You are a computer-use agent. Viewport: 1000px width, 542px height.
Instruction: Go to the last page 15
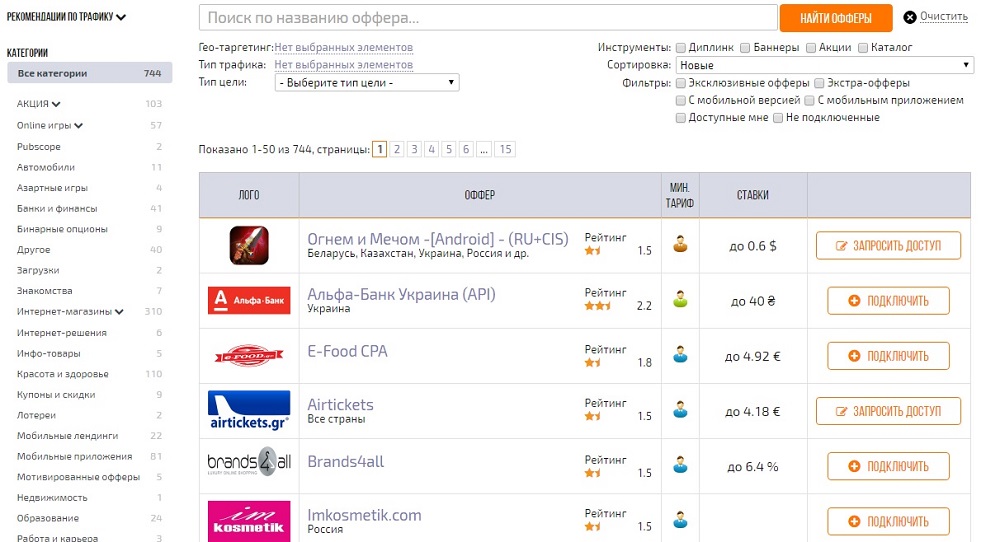505,149
